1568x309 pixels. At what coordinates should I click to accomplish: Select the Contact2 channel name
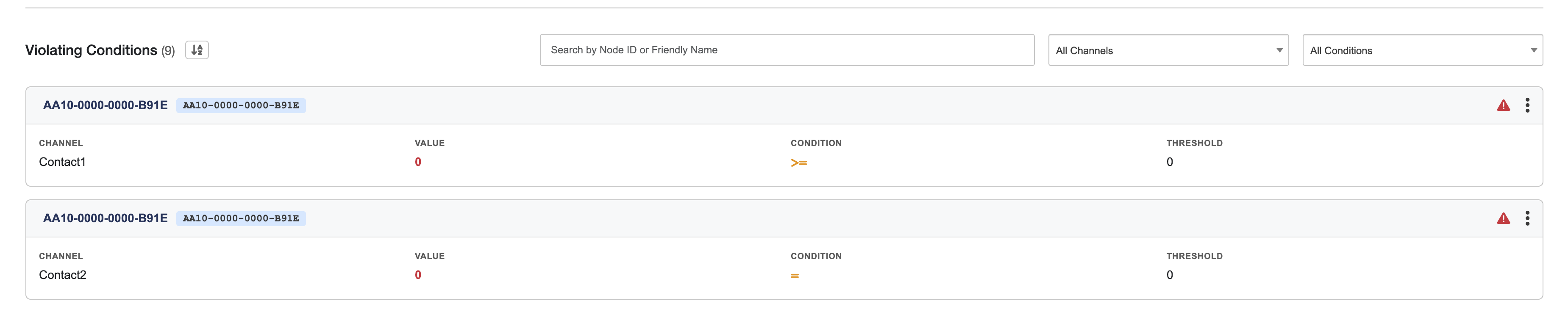63,275
